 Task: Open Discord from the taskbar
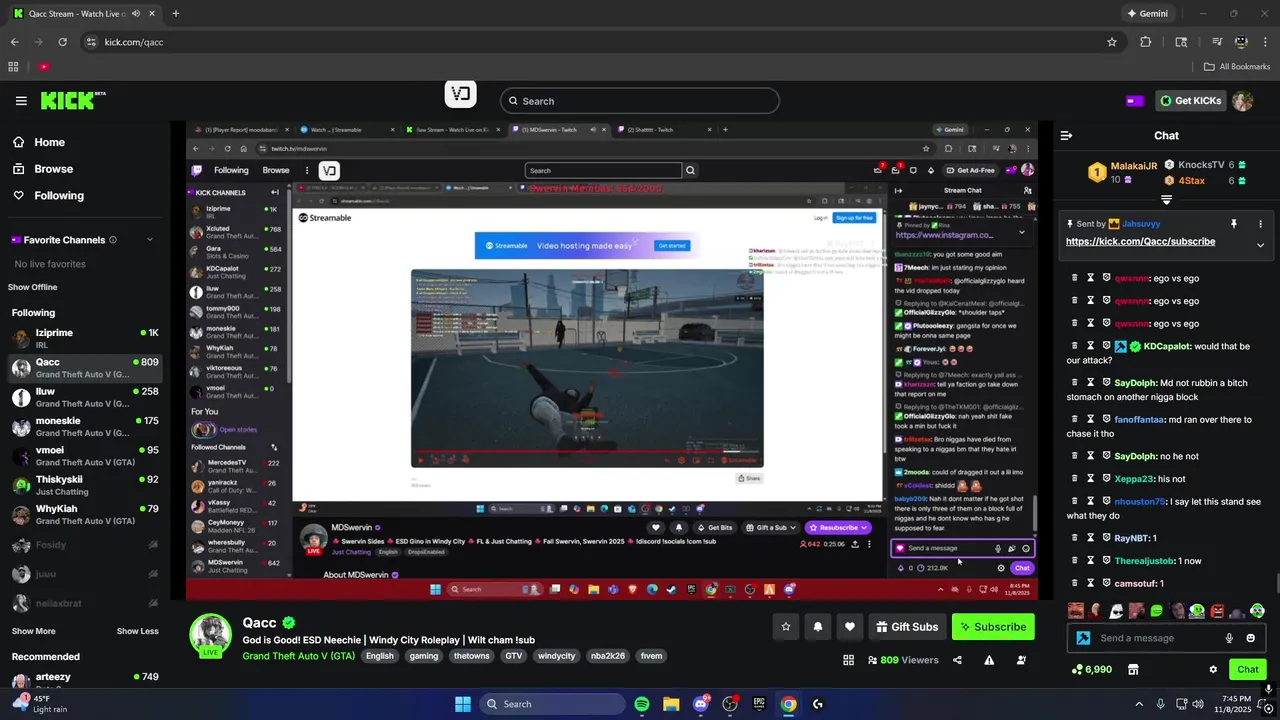(700, 704)
